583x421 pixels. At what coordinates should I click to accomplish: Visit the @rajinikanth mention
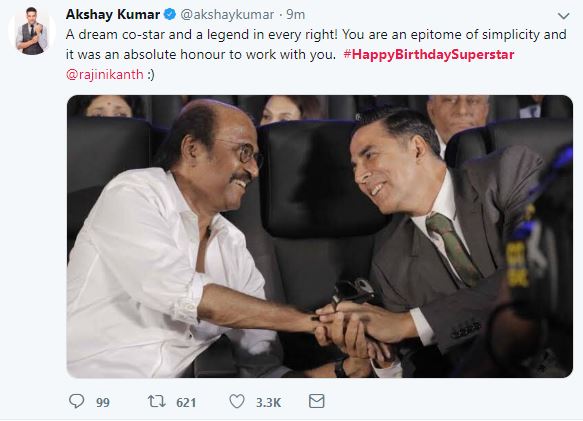click(x=104, y=75)
